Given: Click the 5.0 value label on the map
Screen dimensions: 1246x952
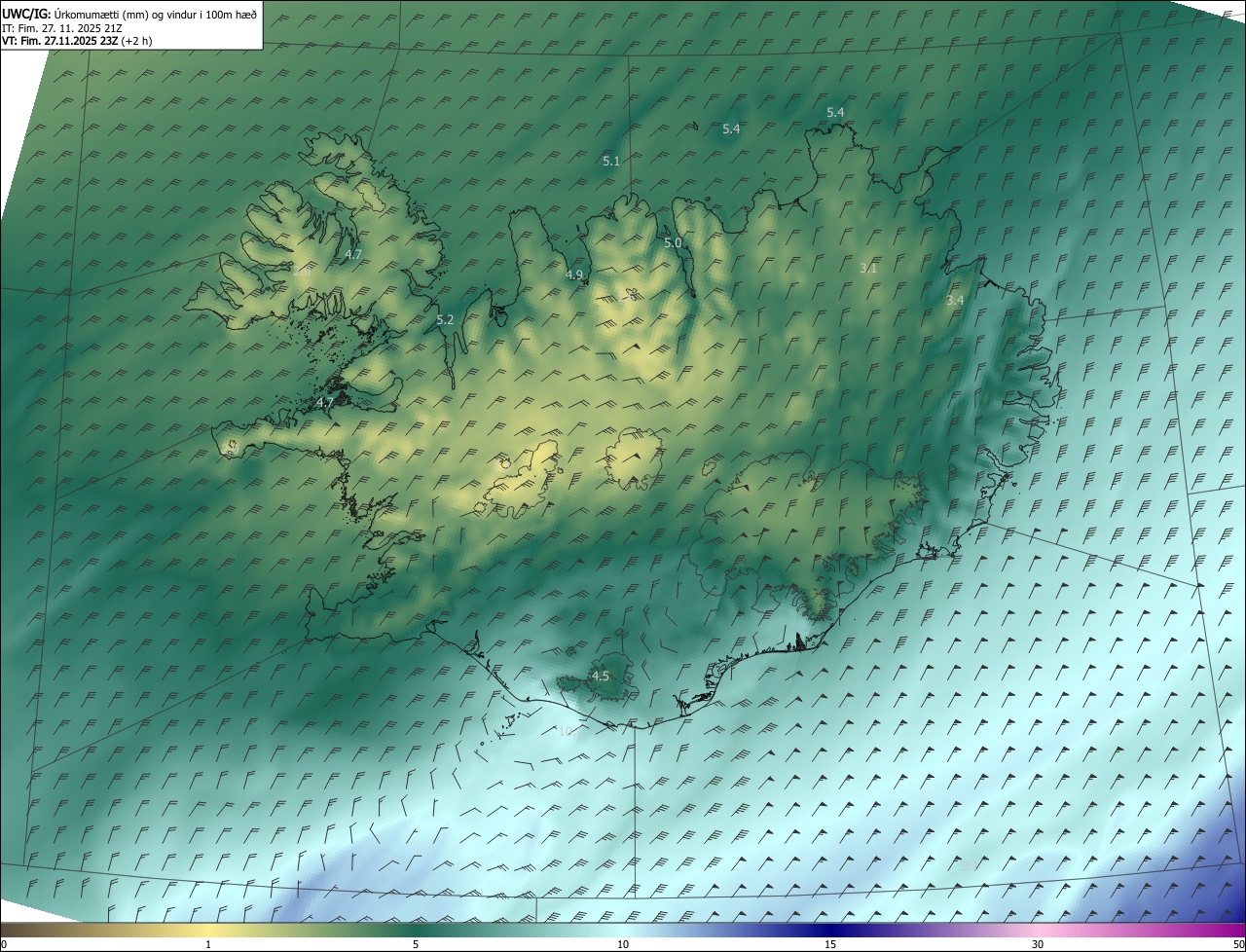Looking at the screenshot, I should tap(673, 242).
